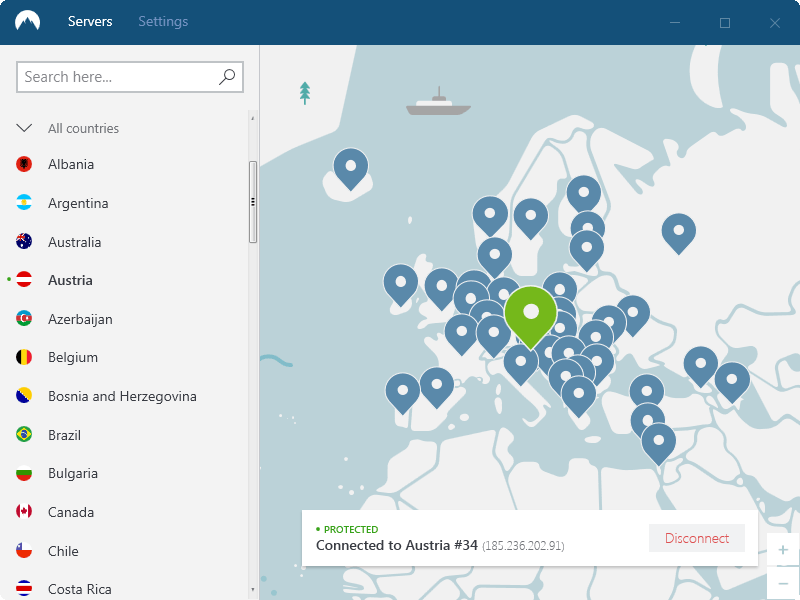Click the country list scrollbar thumb

tap(253, 201)
